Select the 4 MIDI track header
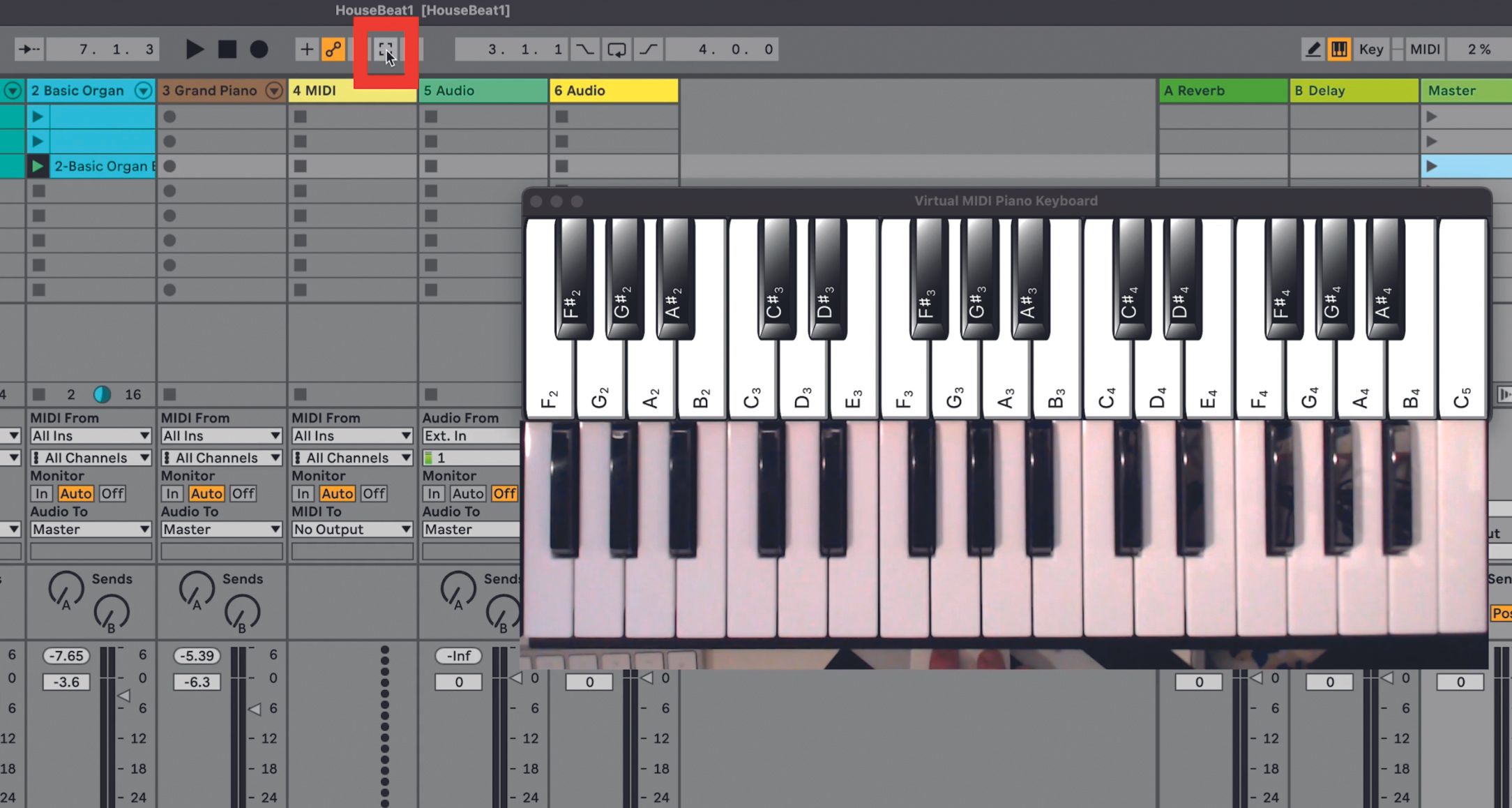 pyautogui.click(x=352, y=91)
